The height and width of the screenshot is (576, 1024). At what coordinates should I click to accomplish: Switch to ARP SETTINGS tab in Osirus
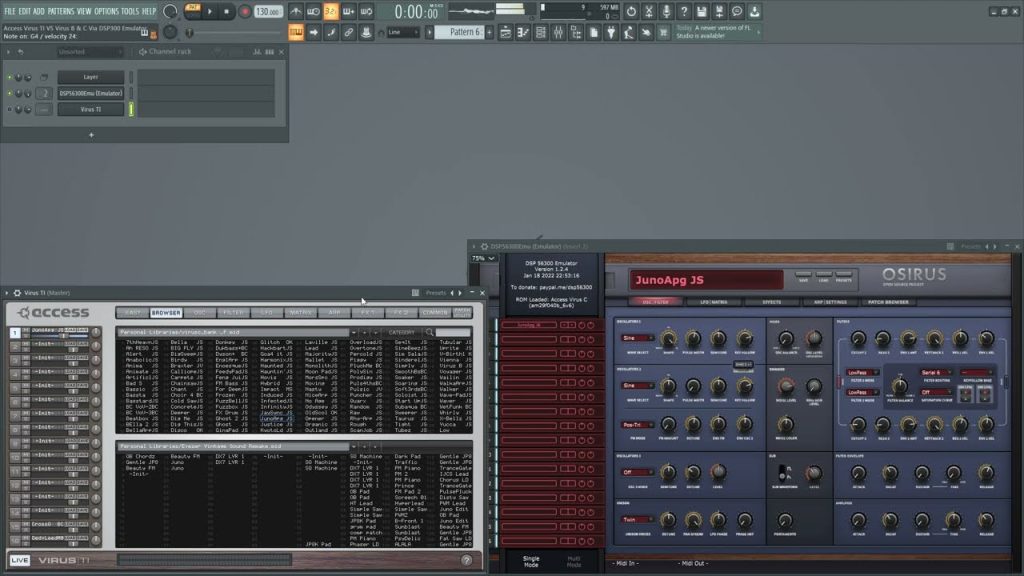click(829, 302)
